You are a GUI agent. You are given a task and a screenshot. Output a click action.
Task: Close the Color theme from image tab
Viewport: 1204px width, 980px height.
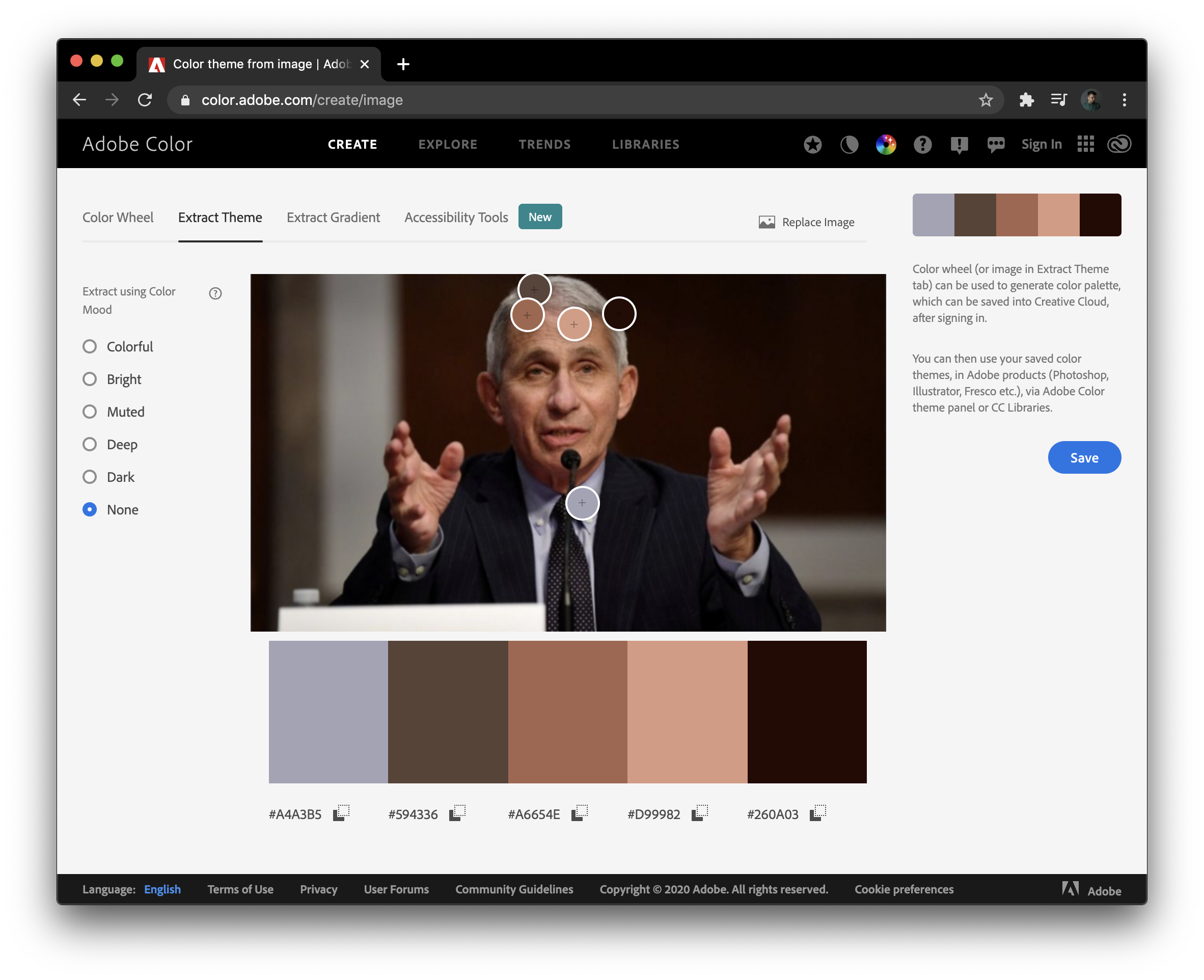365,64
